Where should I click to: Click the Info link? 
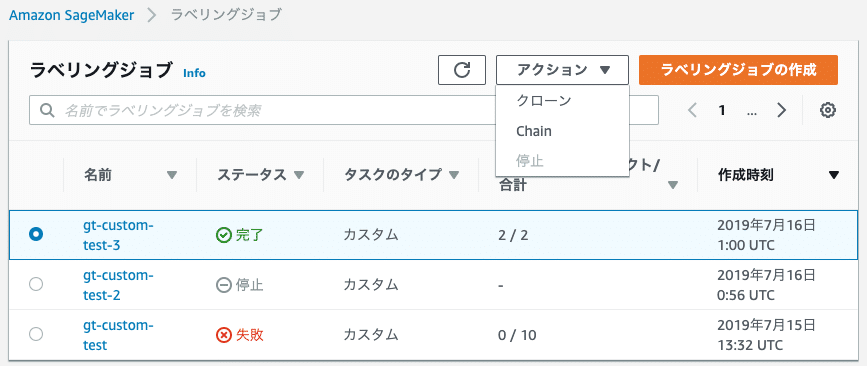pos(194,73)
